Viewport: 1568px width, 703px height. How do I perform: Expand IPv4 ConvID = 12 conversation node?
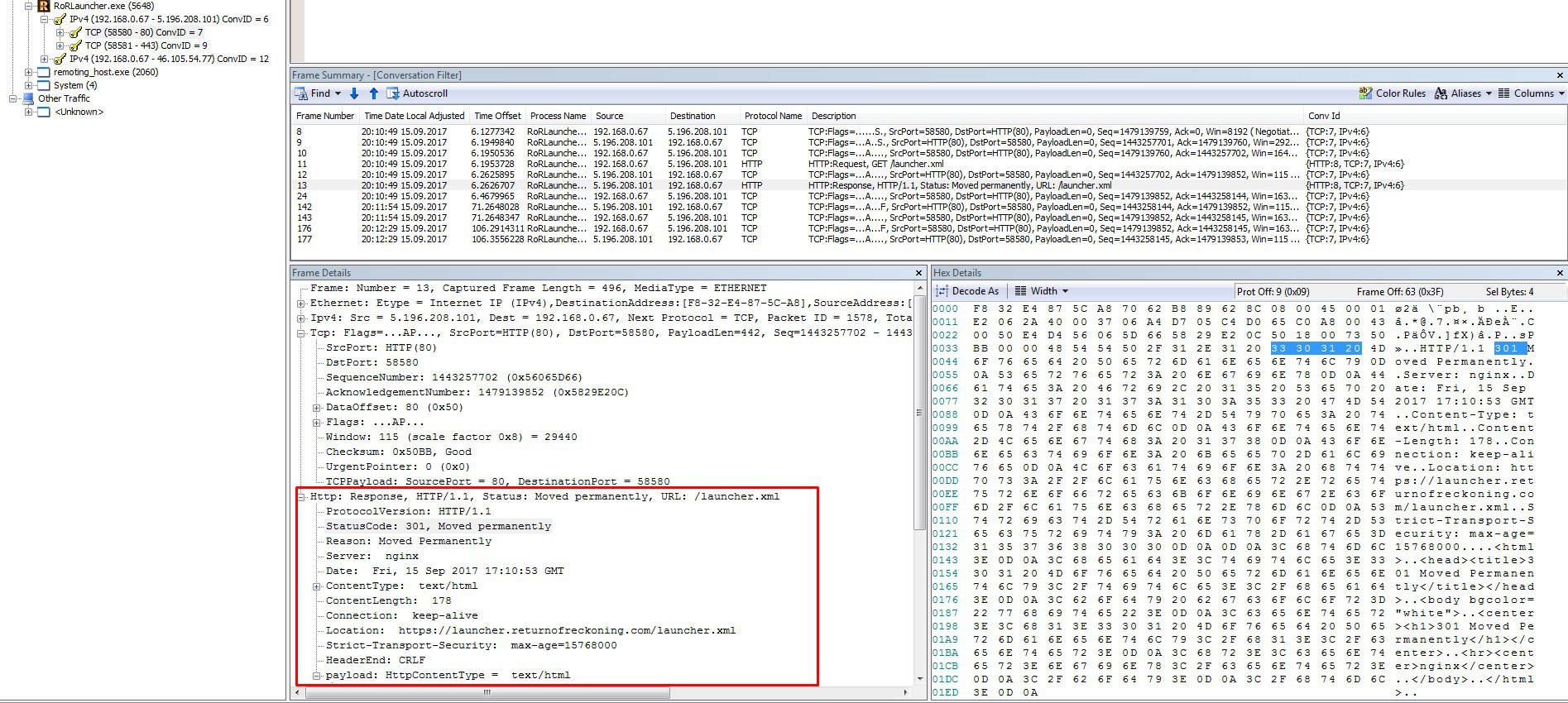(45, 59)
